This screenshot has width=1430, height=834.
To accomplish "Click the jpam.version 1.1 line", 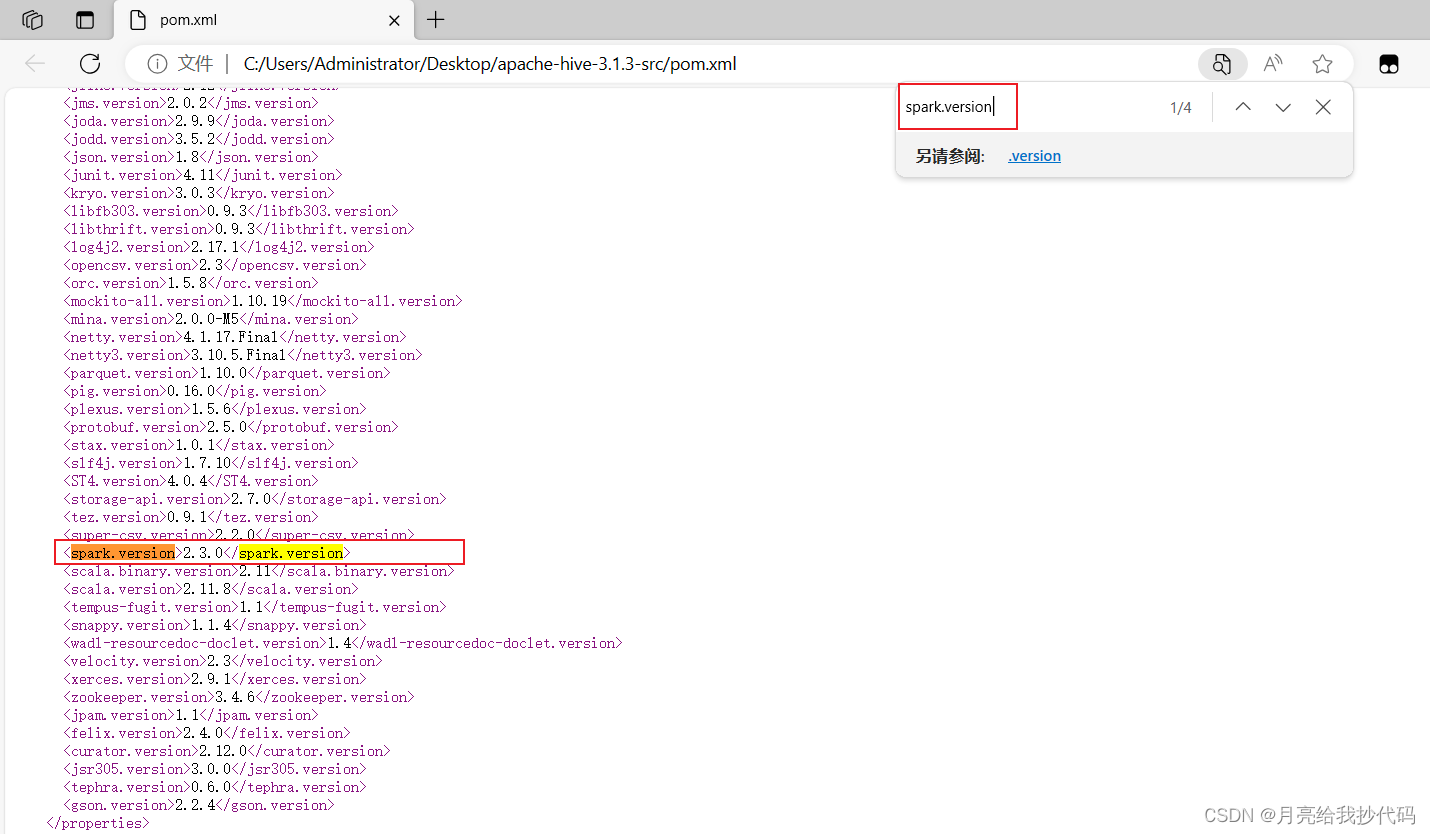I will [191, 715].
